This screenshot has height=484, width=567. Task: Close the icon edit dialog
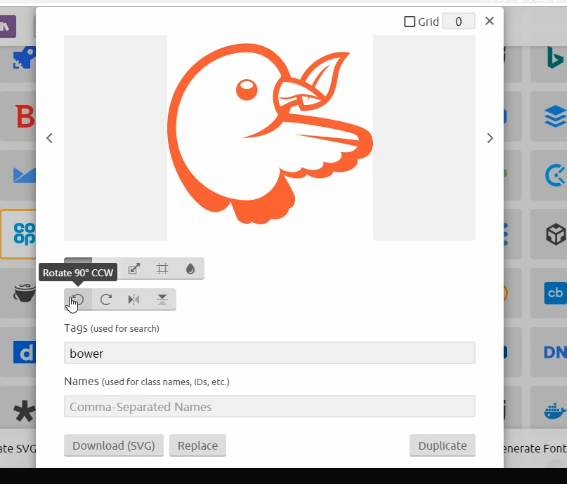(490, 21)
